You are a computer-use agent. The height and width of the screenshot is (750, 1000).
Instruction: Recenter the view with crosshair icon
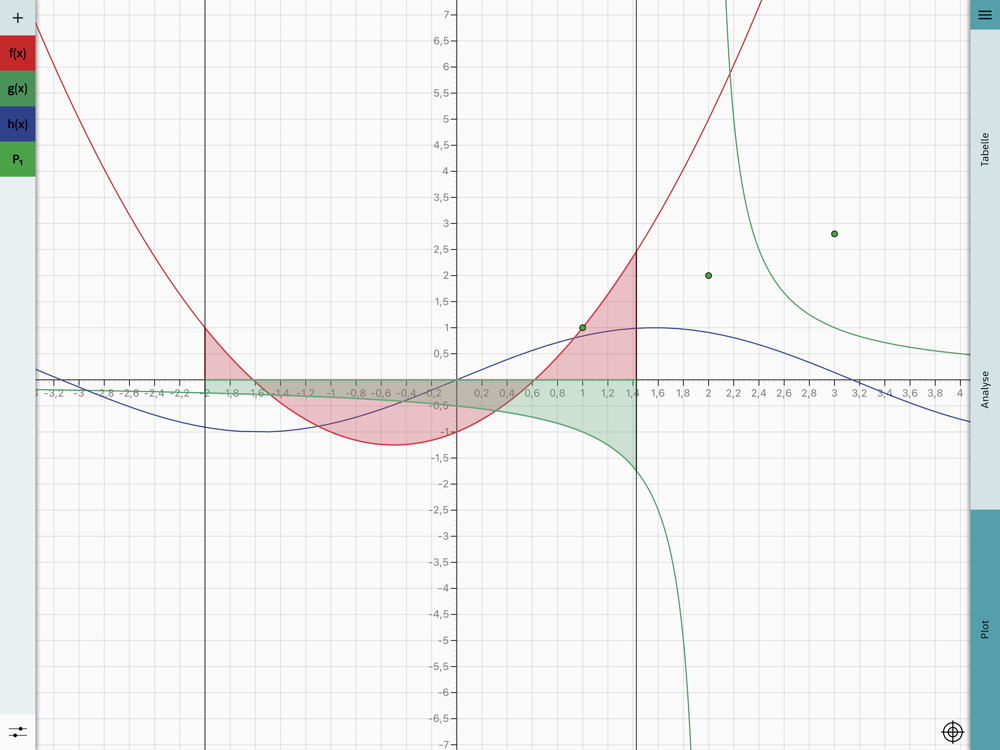tap(952, 732)
